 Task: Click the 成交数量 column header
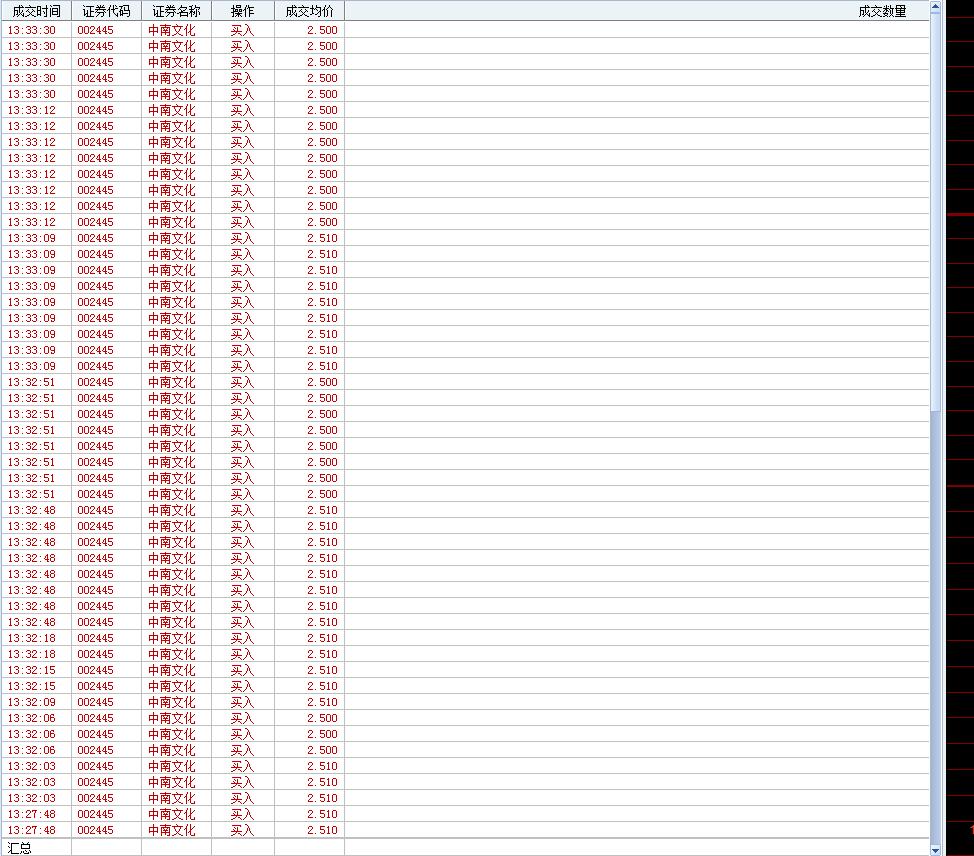click(x=637, y=11)
